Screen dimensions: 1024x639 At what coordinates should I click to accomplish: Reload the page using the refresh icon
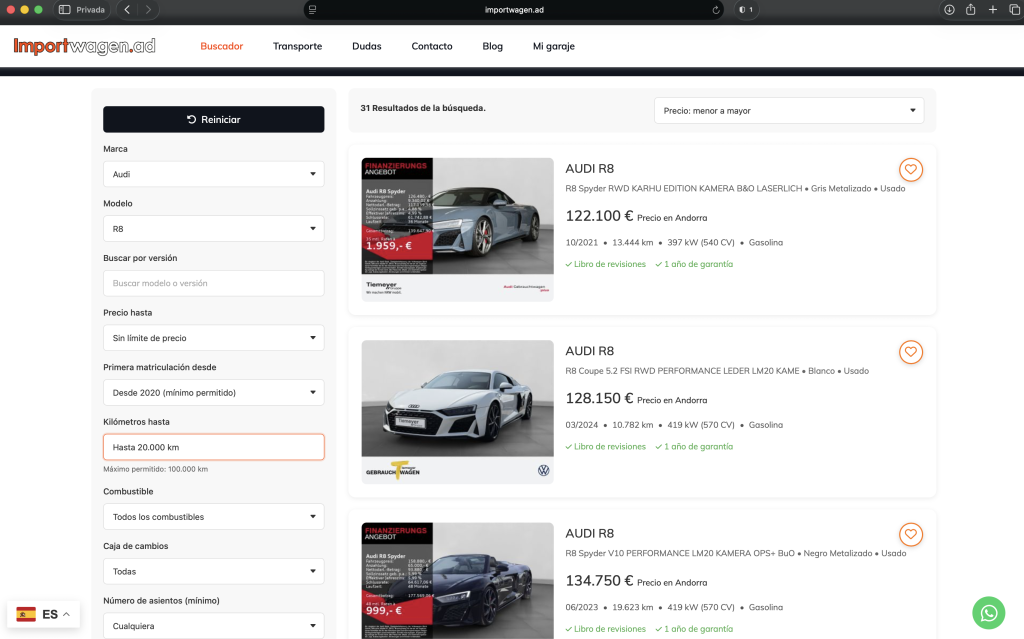coord(716,9)
